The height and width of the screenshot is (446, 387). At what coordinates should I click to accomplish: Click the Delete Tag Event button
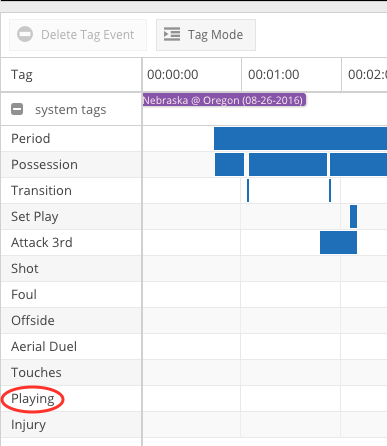point(78,35)
